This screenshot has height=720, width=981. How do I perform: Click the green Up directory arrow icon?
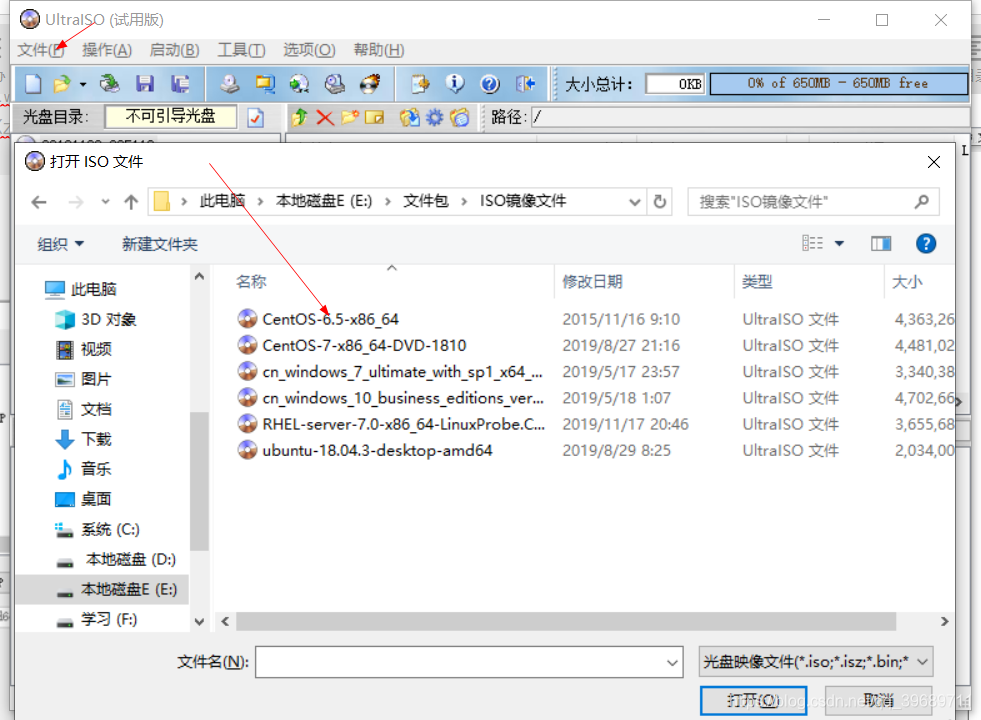pyautogui.click(x=300, y=117)
